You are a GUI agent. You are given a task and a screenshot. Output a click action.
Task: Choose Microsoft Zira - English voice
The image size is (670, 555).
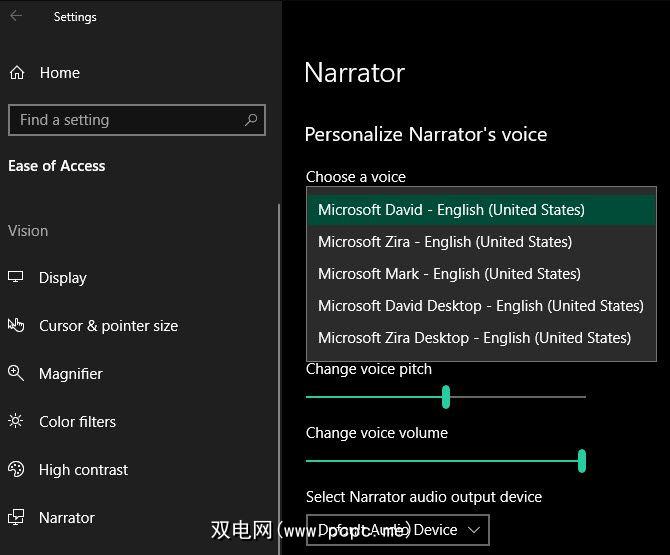(445, 242)
